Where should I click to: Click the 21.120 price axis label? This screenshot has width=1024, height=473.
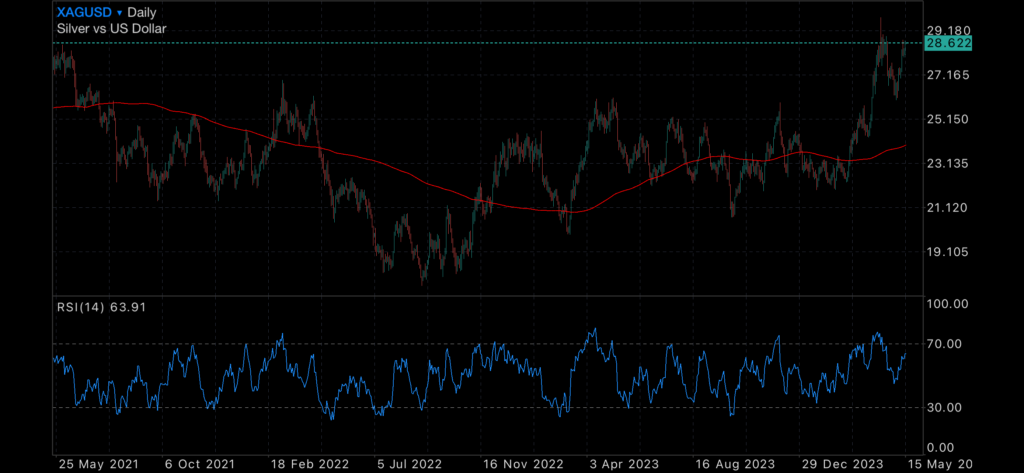click(948, 207)
